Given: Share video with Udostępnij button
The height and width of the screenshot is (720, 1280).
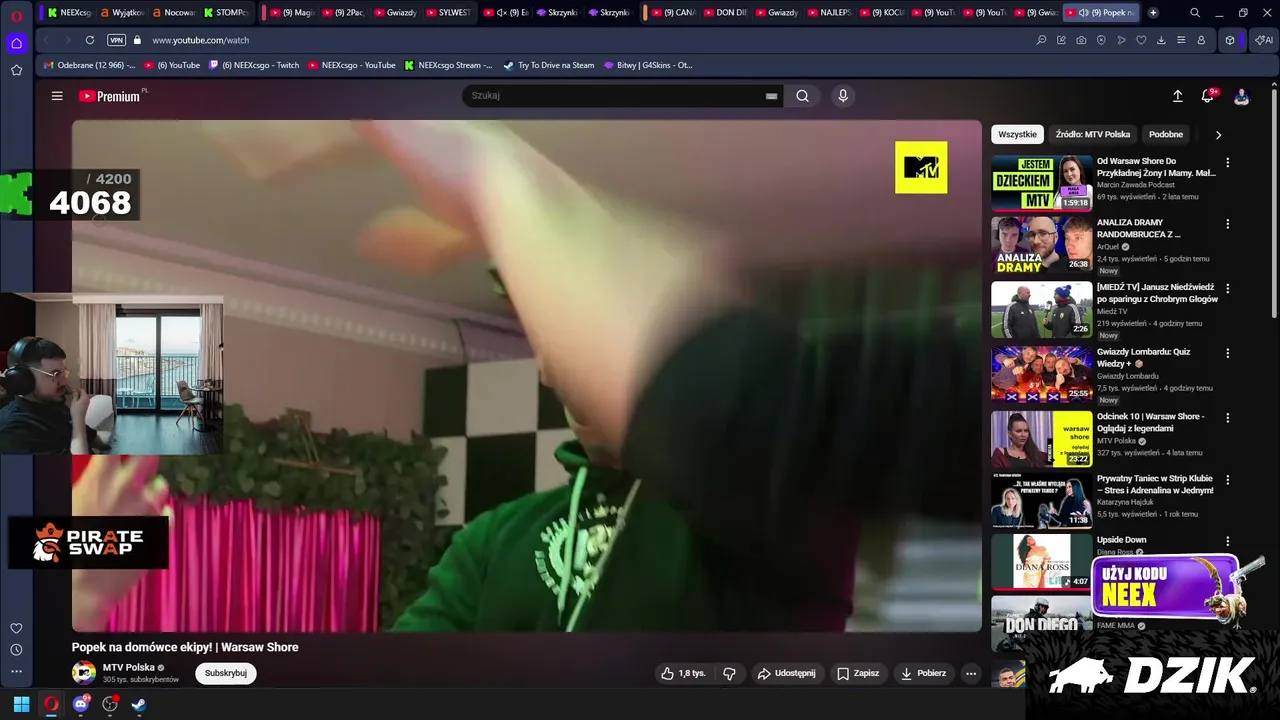Looking at the screenshot, I should click(787, 673).
